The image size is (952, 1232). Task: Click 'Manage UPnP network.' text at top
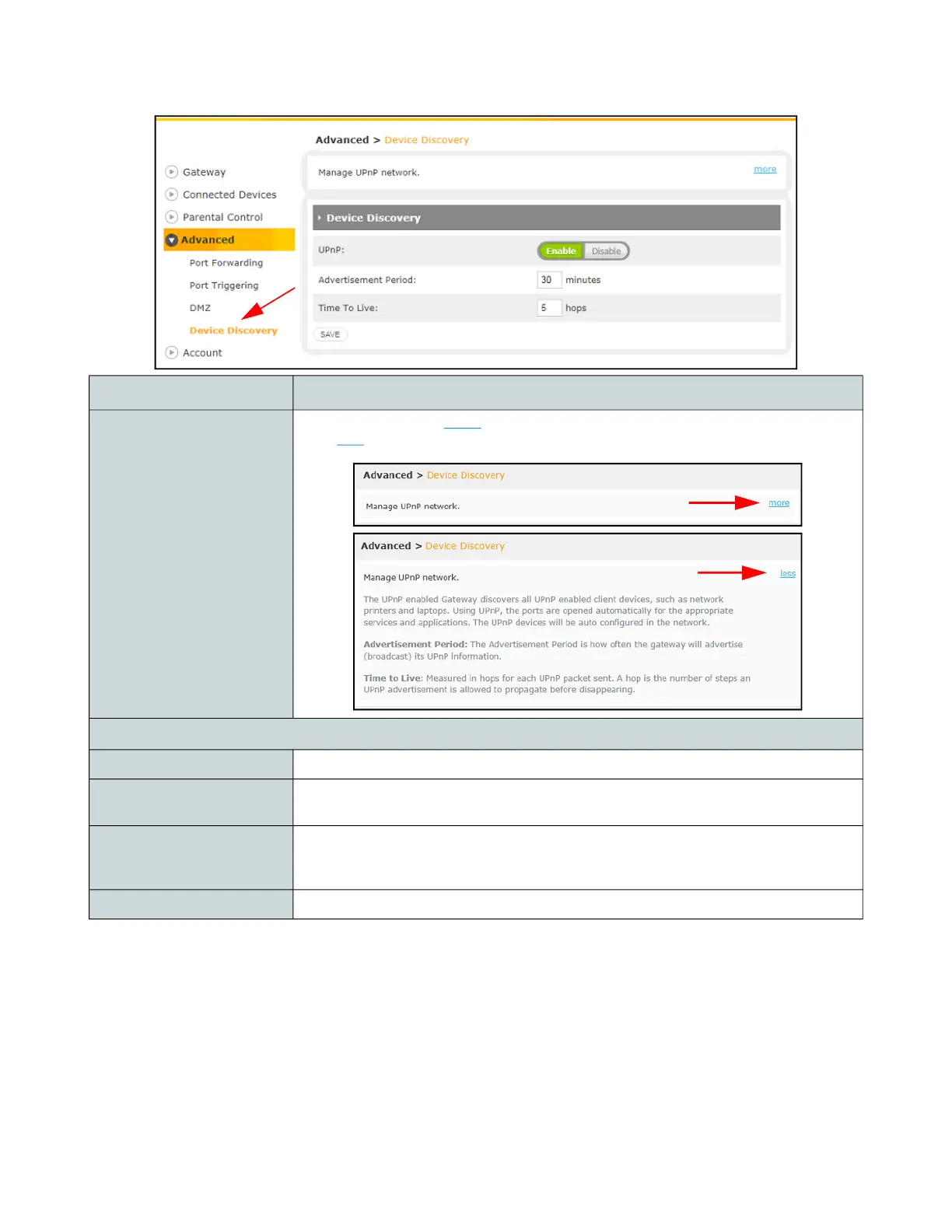369,173
